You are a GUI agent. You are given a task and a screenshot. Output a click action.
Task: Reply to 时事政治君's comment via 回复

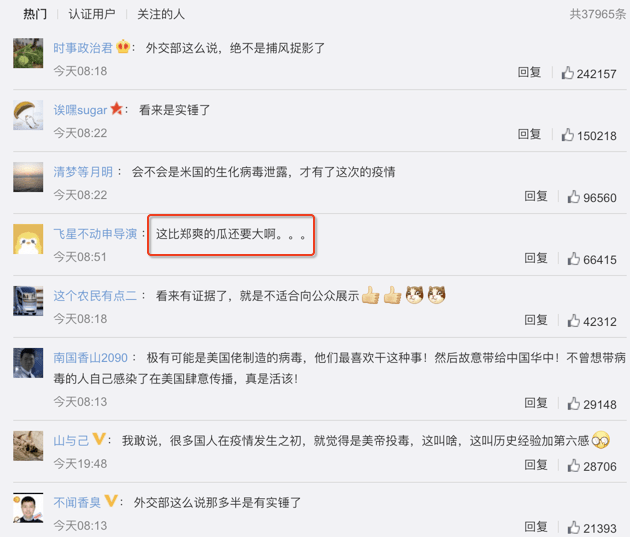(529, 72)
